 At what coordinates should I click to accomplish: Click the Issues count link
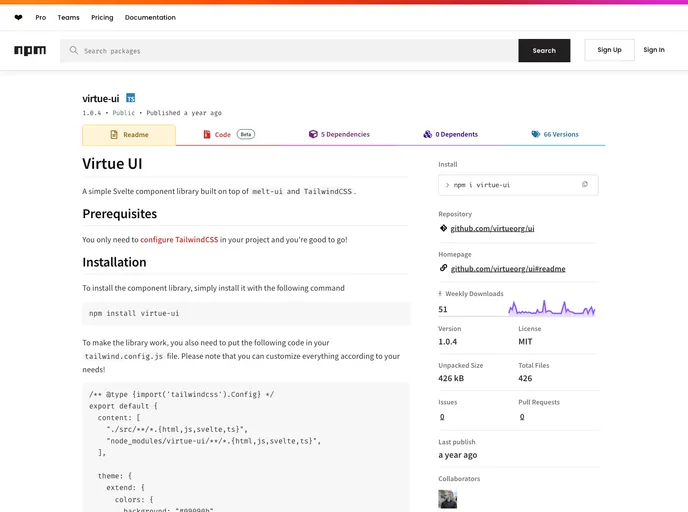click(442, 417)
